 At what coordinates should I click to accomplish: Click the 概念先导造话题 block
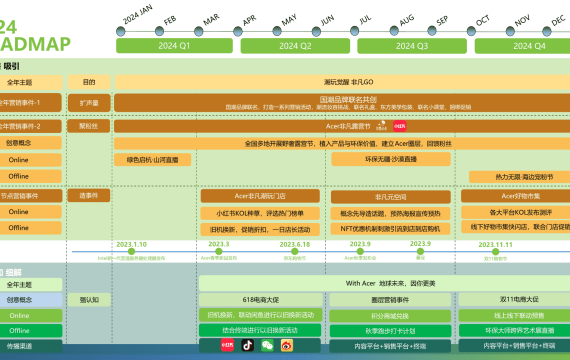coord(390,213)
